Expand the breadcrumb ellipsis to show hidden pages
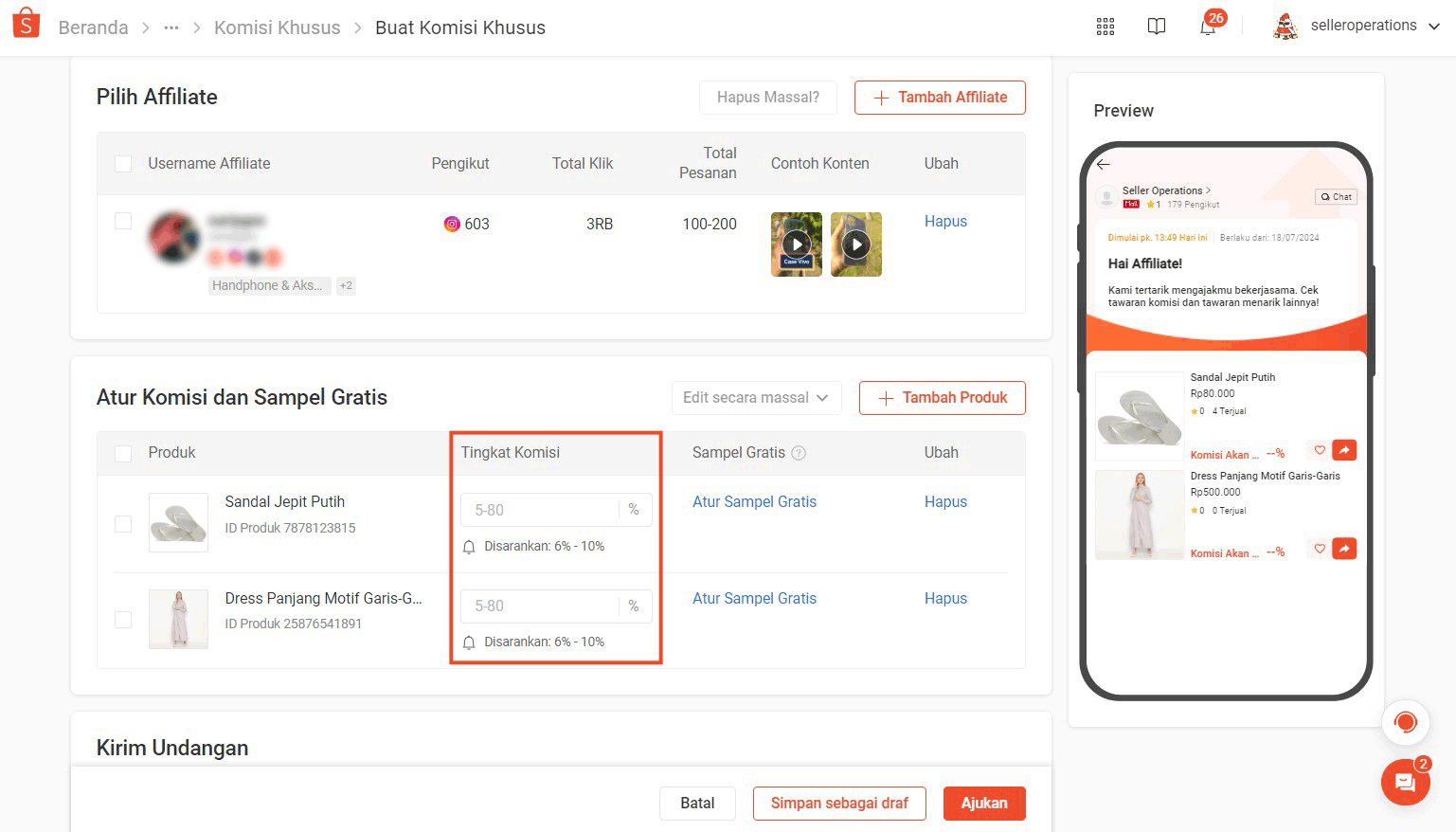 (171, 27)
